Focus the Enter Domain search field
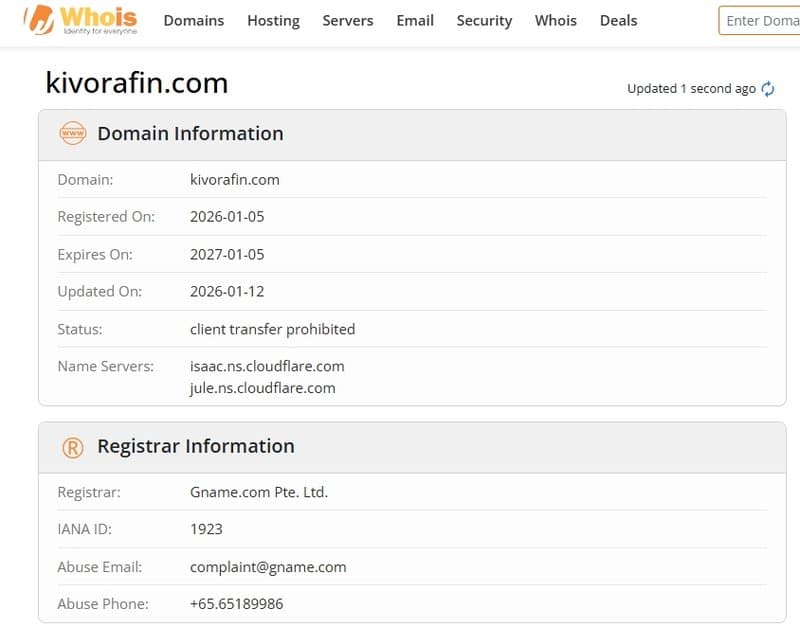 pyautogui.click(x=759, y=20)
